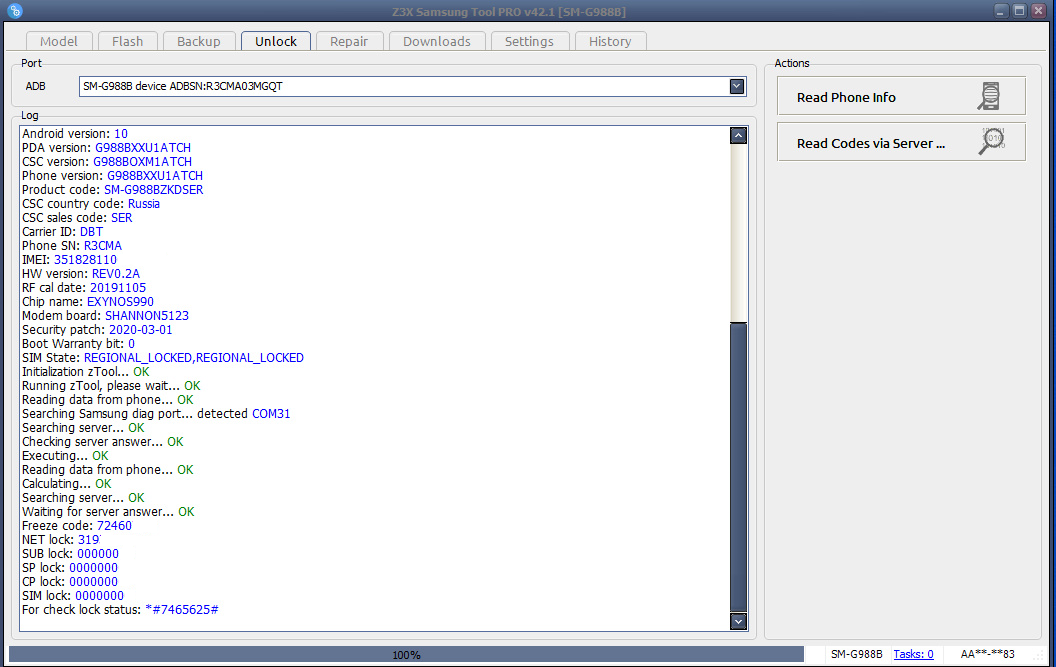This screenshot has height=667, width=1056.
Task: Click the PDA version G988BXXU1ATCH value
Action: (x=143, y=148)
